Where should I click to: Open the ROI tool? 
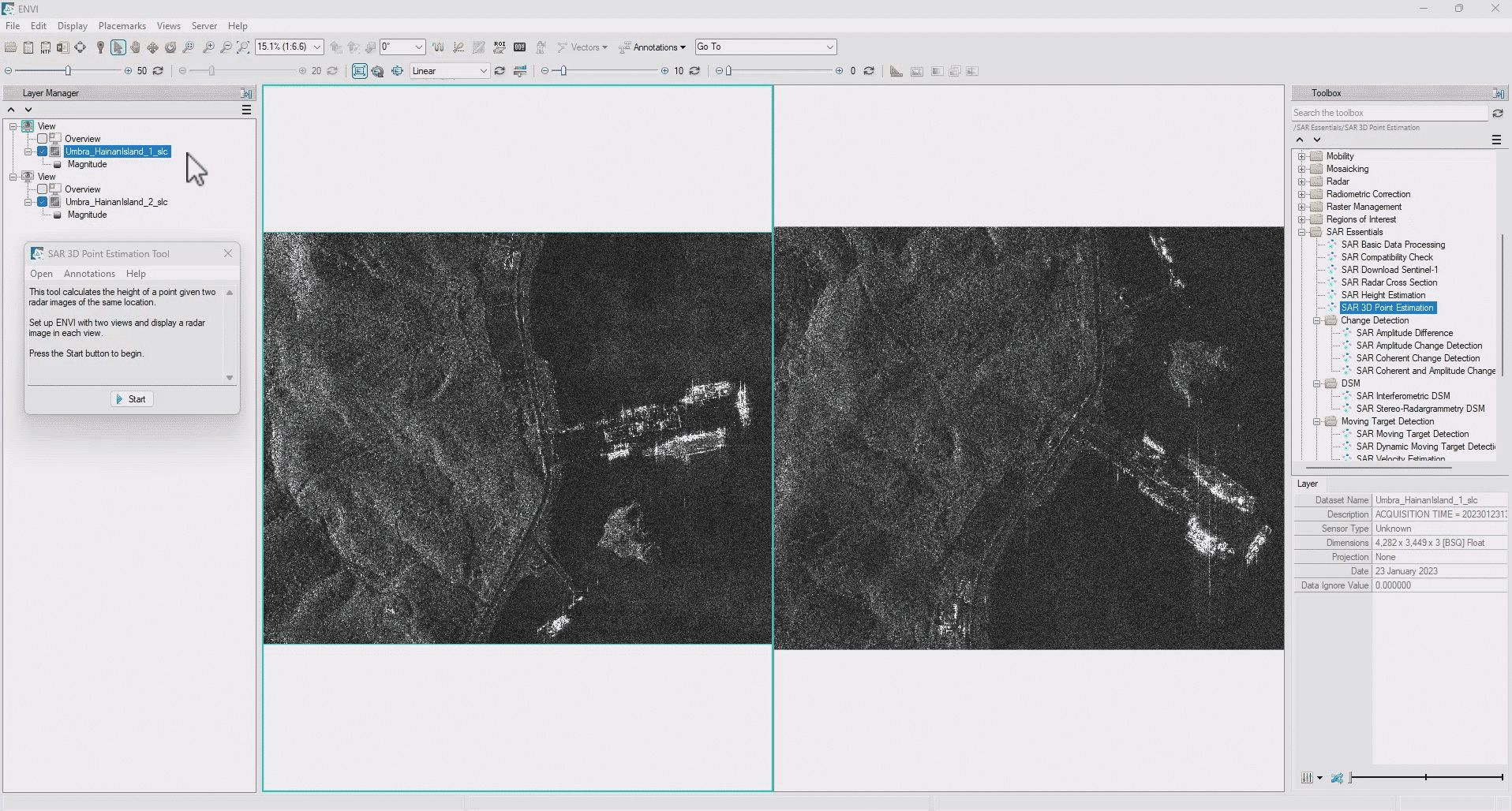[500, 47]
